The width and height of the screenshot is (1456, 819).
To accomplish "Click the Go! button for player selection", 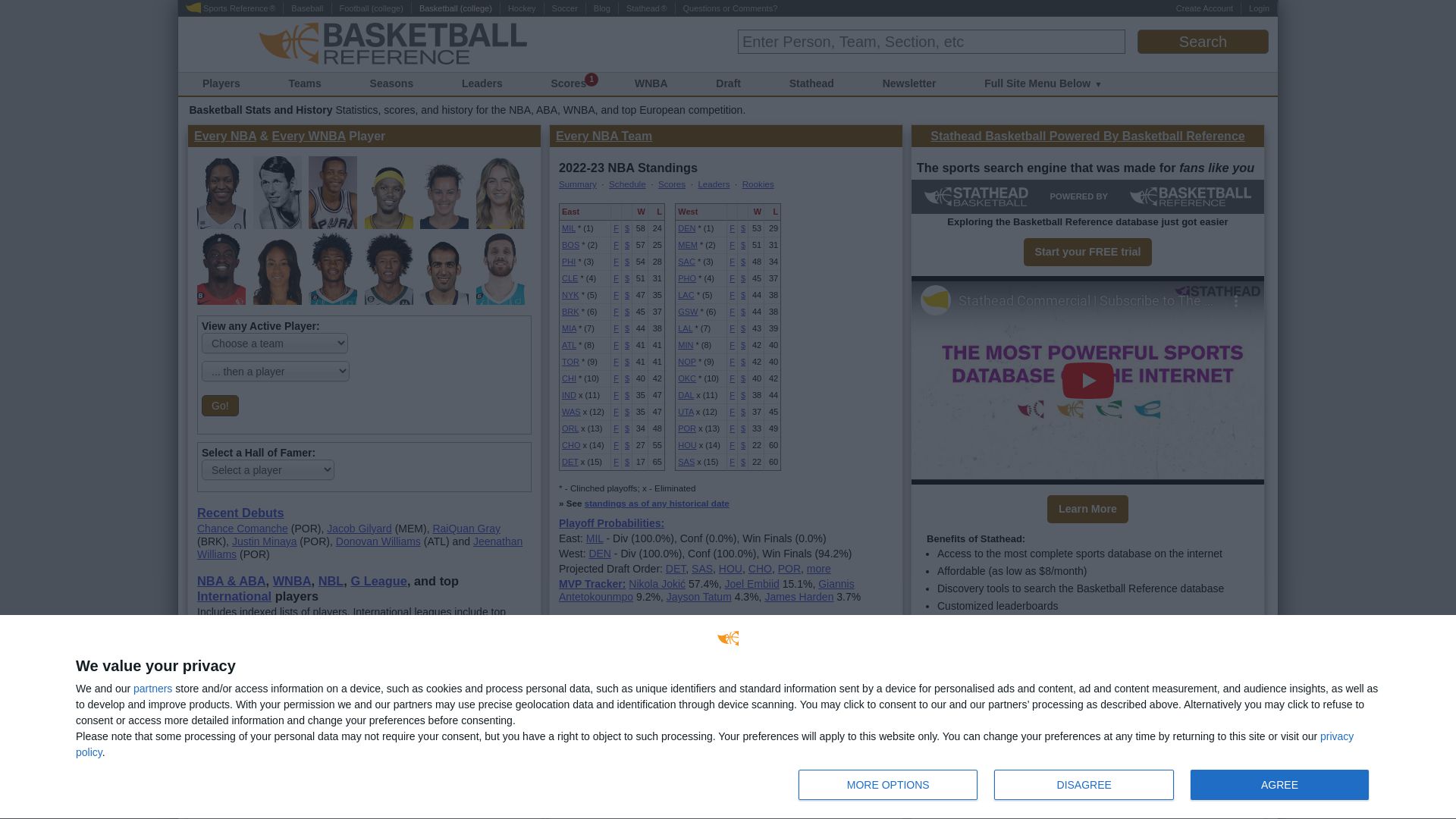I will (220, 405).
